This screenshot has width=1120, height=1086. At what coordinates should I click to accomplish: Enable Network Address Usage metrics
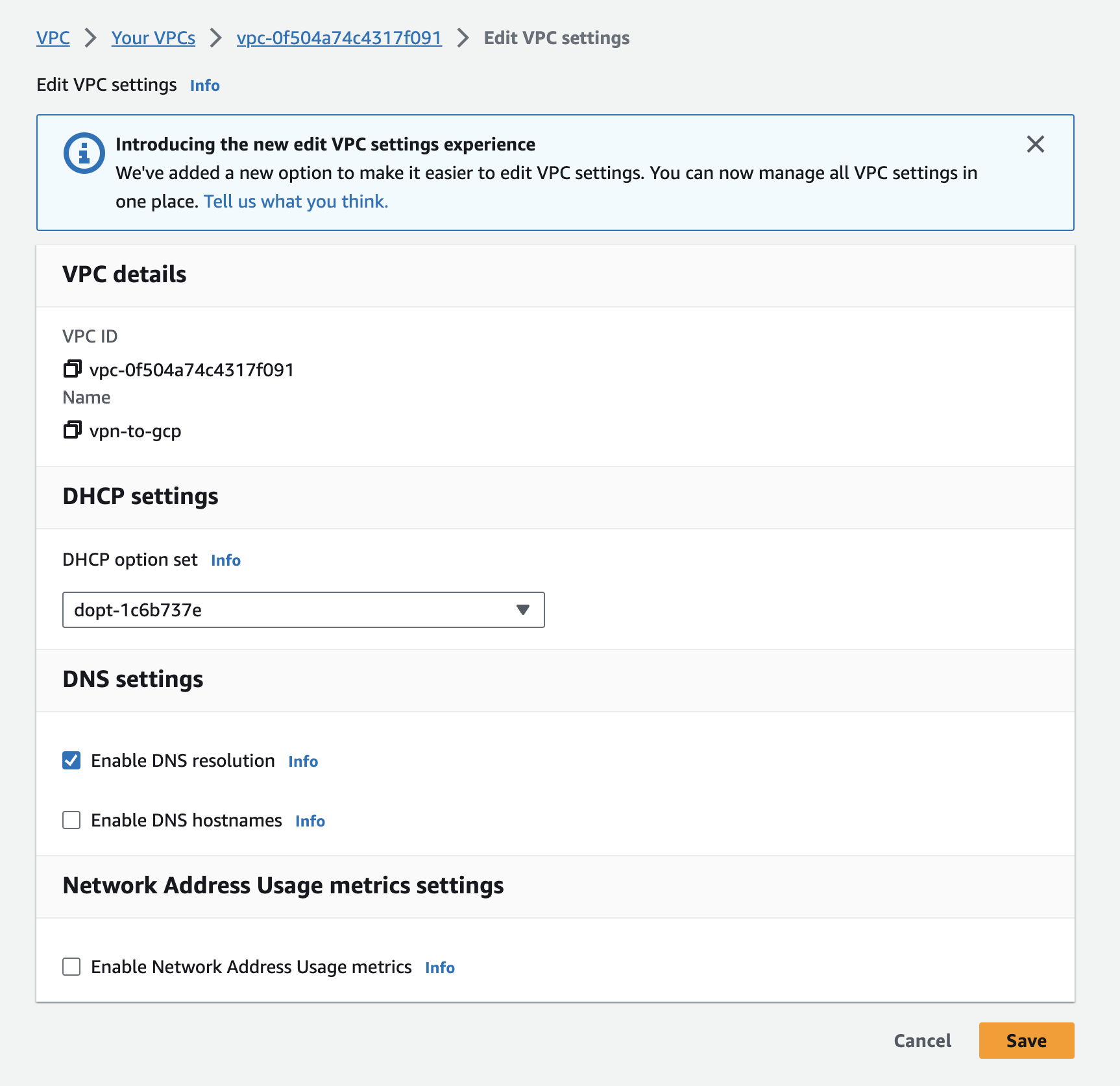[71, 967]
